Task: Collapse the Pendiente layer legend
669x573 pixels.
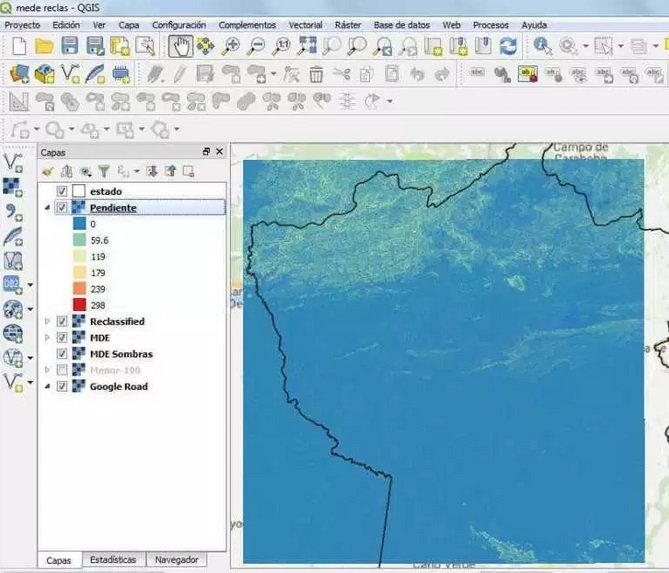Action: point(48,208)
